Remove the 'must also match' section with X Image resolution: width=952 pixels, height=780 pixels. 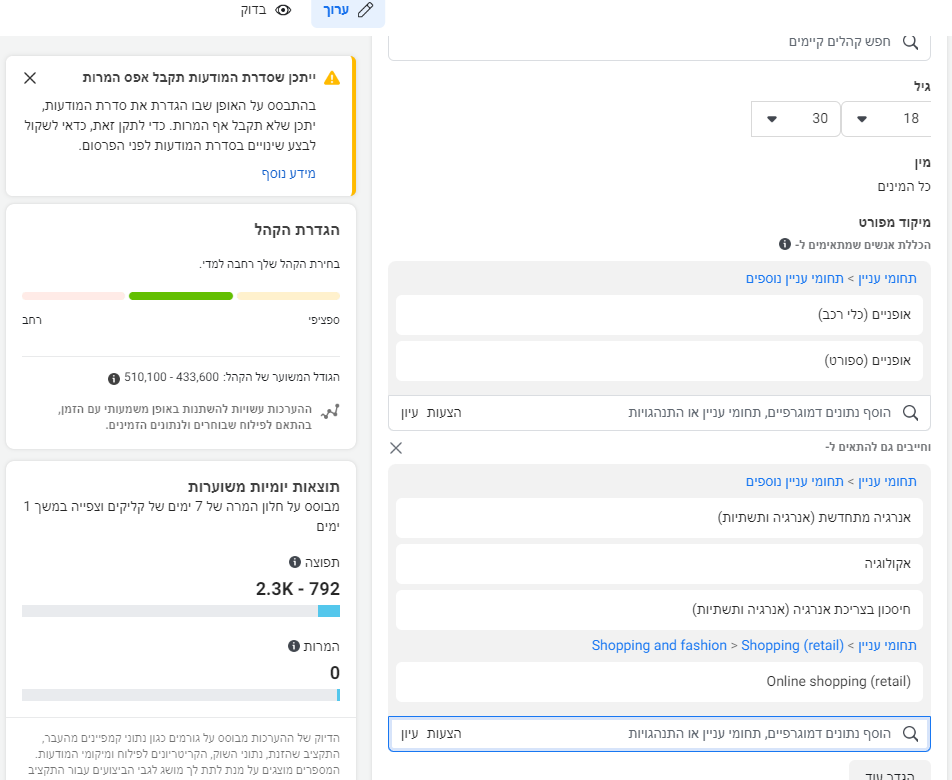coord(396,447)
